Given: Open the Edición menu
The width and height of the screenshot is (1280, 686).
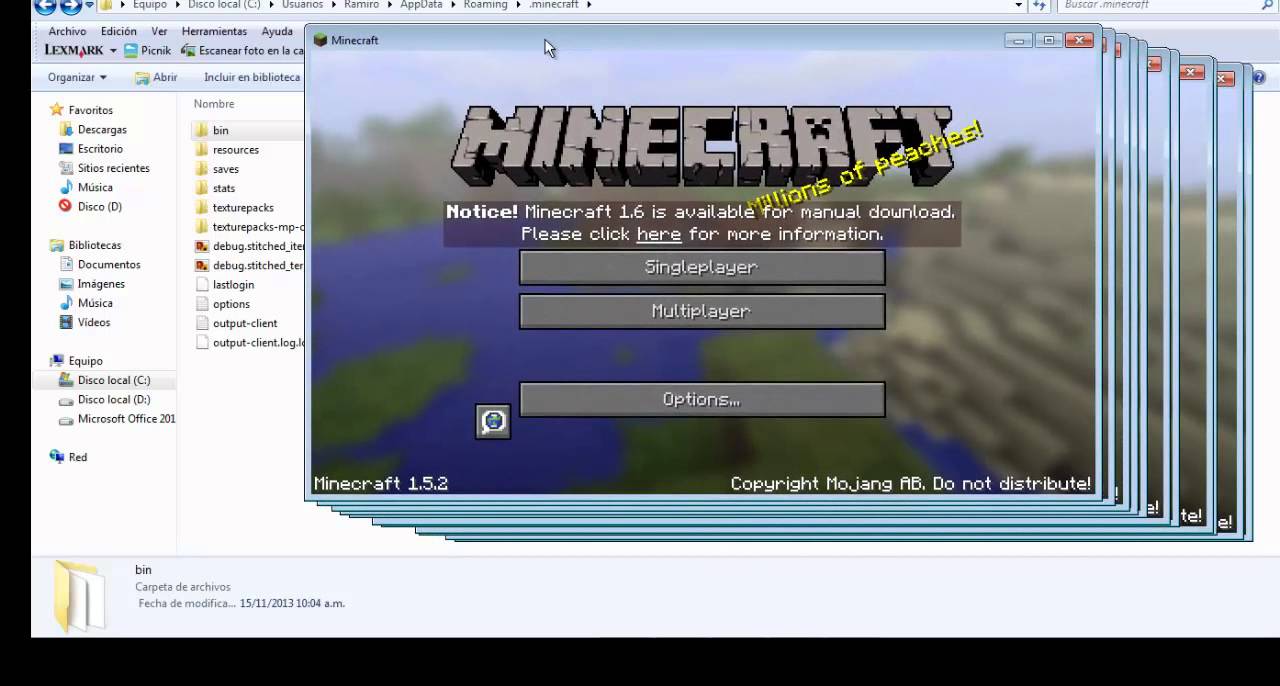Looking at the screenshot, I should click(x=118, y=32).
